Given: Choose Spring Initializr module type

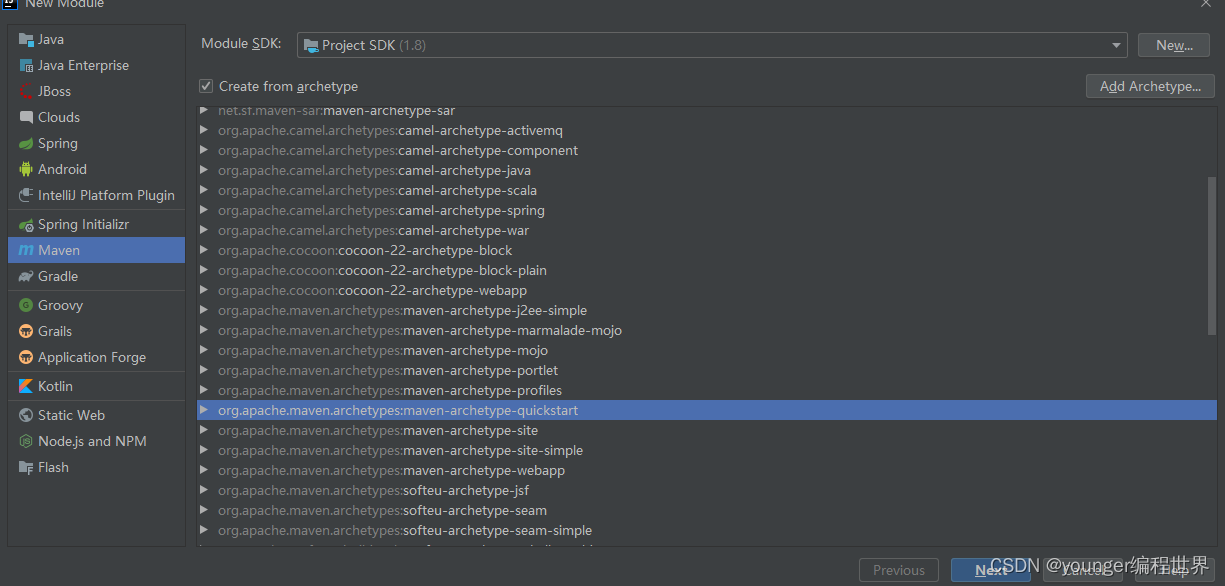Looking at the screenshot, I should 96,225.
